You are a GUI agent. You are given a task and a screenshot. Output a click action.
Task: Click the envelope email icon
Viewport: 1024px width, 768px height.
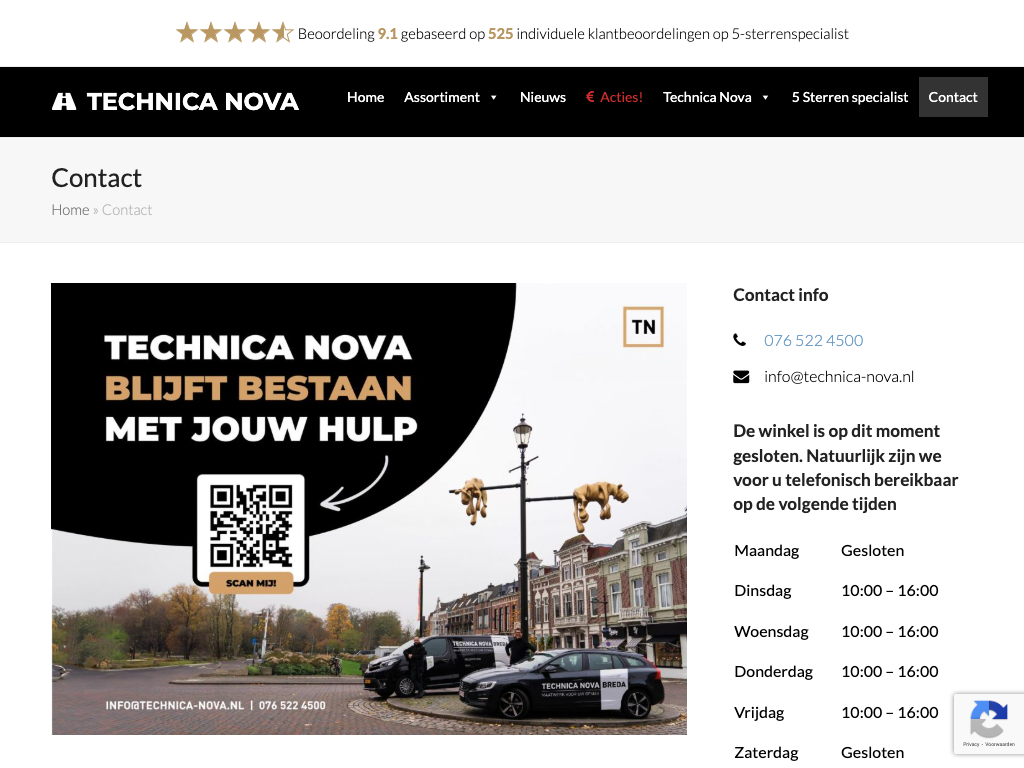(741, 377)
